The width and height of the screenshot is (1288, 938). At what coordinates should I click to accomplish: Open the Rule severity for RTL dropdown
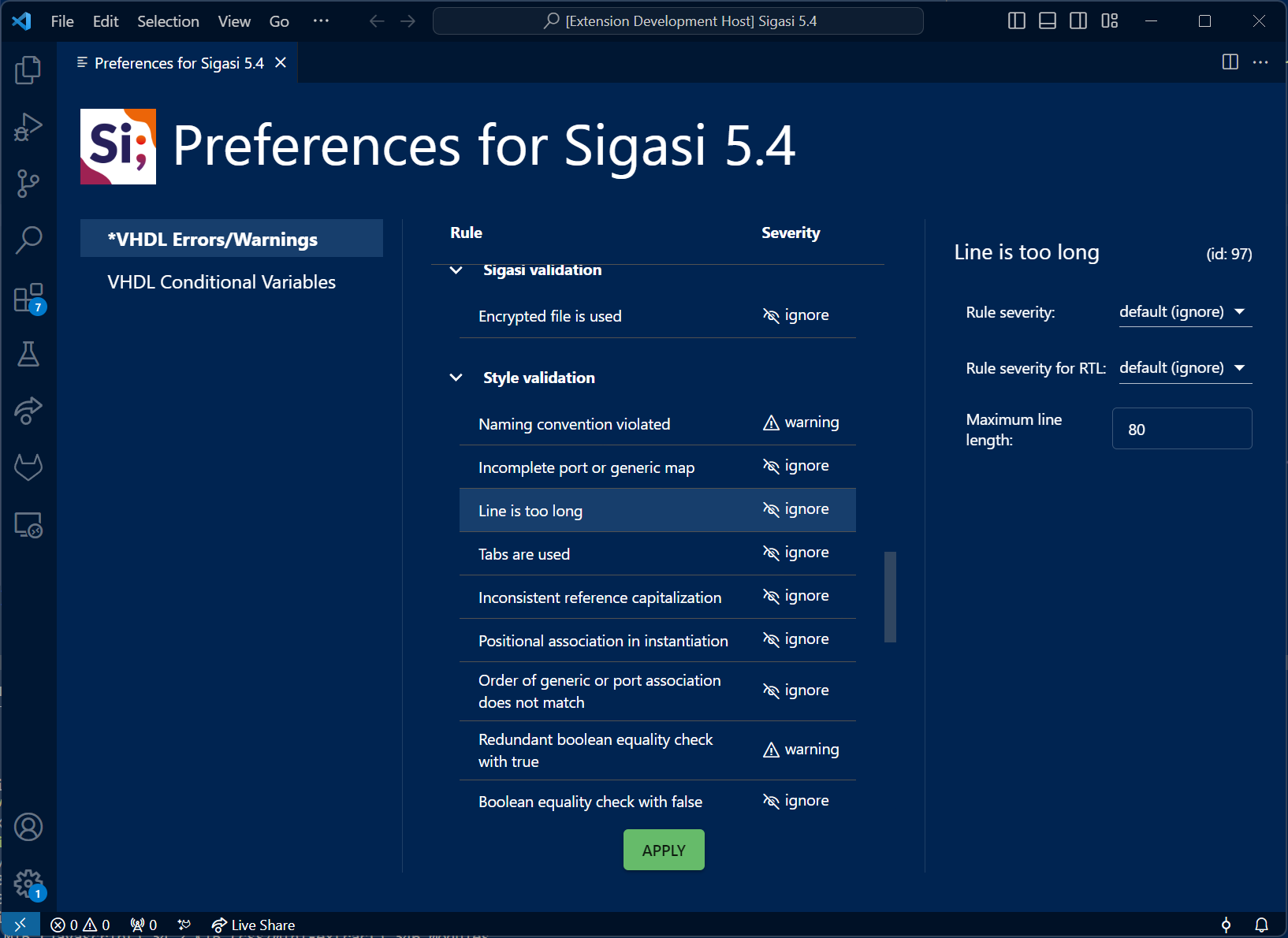1185,368
